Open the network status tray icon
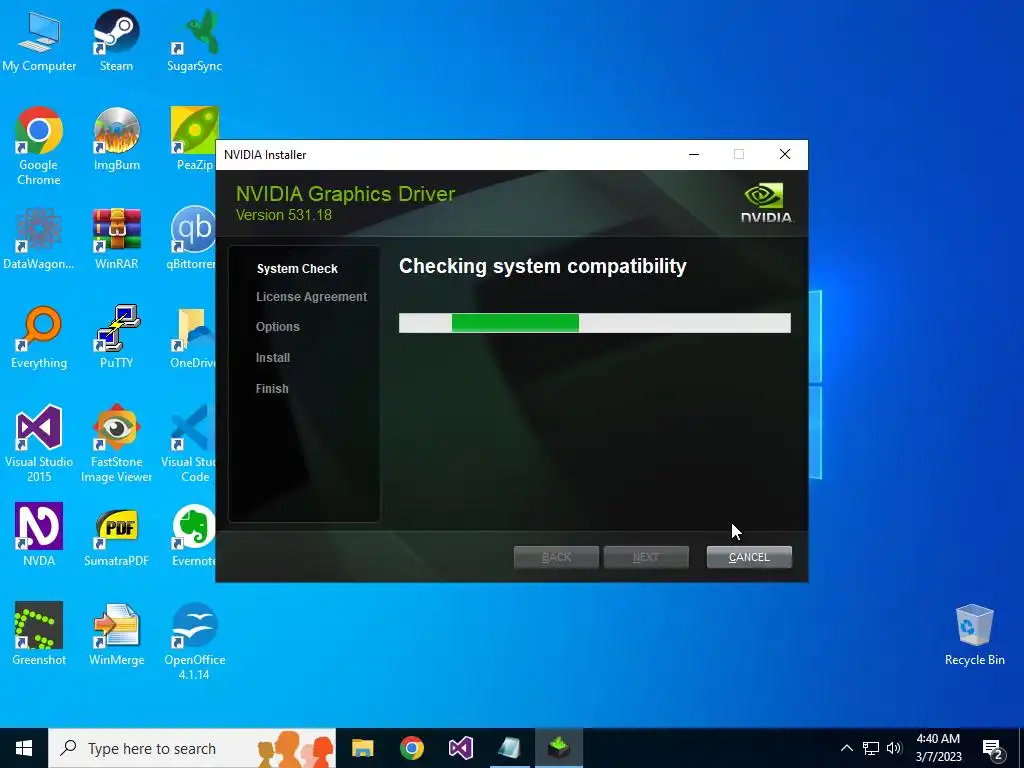 click(871, 748)
